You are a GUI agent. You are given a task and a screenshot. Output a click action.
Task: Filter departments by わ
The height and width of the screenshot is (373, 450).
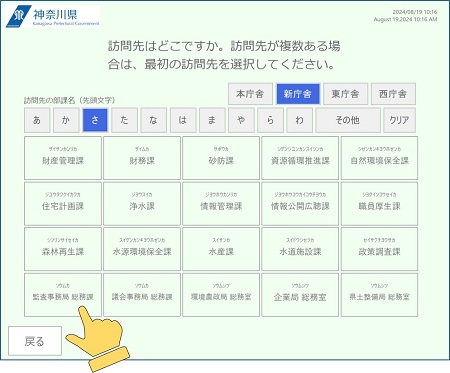point(299,120)
